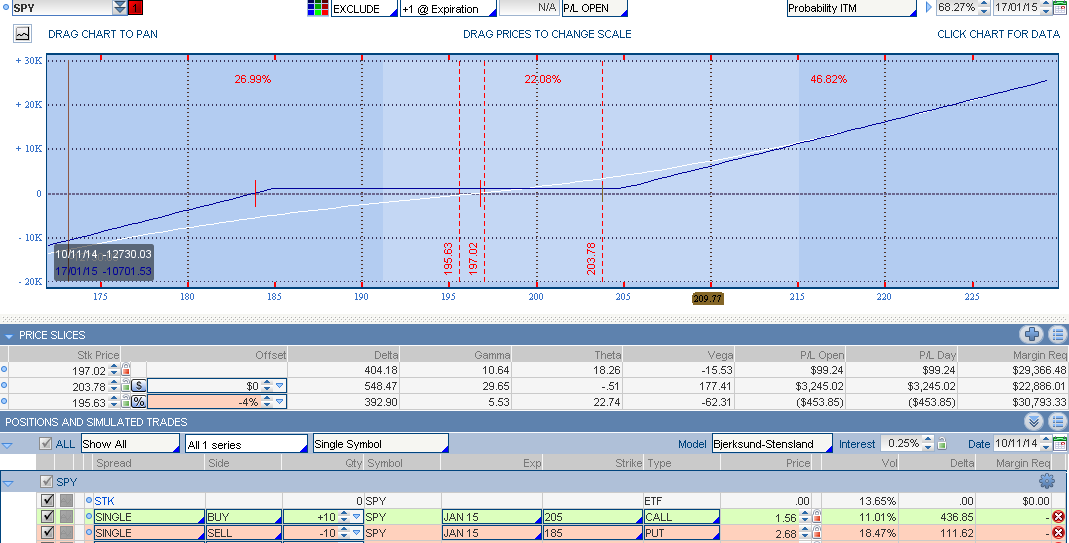This screenshot has width=1069, height=543.
Task: Click the lock icon beside 197.02 price slice
Action: coord(126,370)
